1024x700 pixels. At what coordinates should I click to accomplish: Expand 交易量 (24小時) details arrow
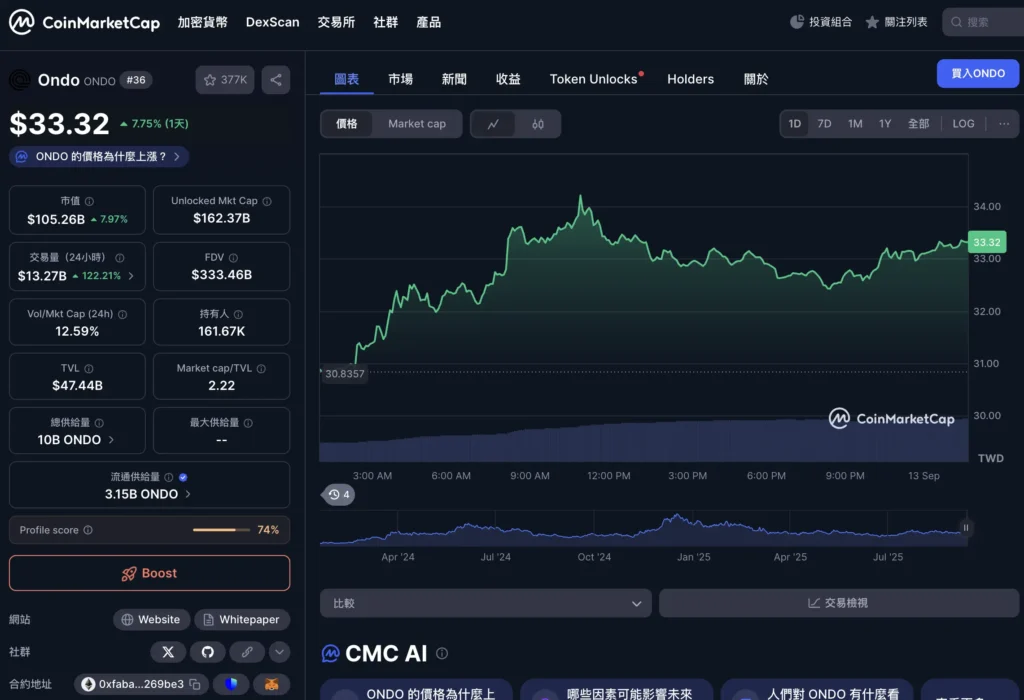[131, 276]
